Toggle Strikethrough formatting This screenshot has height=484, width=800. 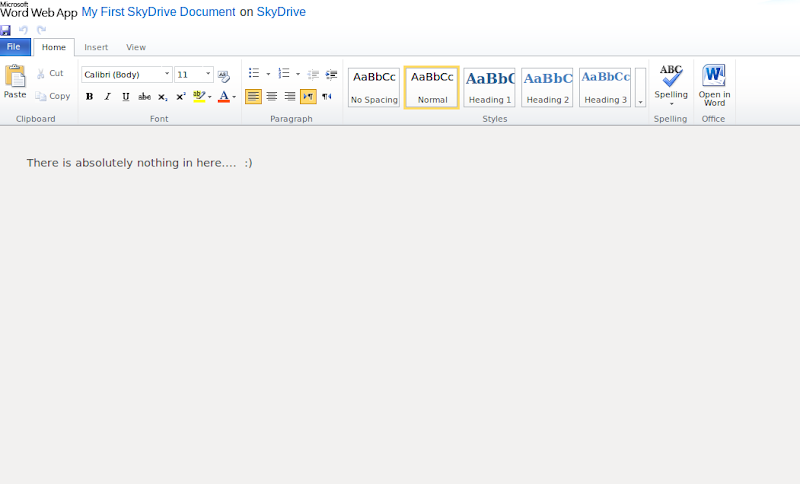[x=144, y=96]
